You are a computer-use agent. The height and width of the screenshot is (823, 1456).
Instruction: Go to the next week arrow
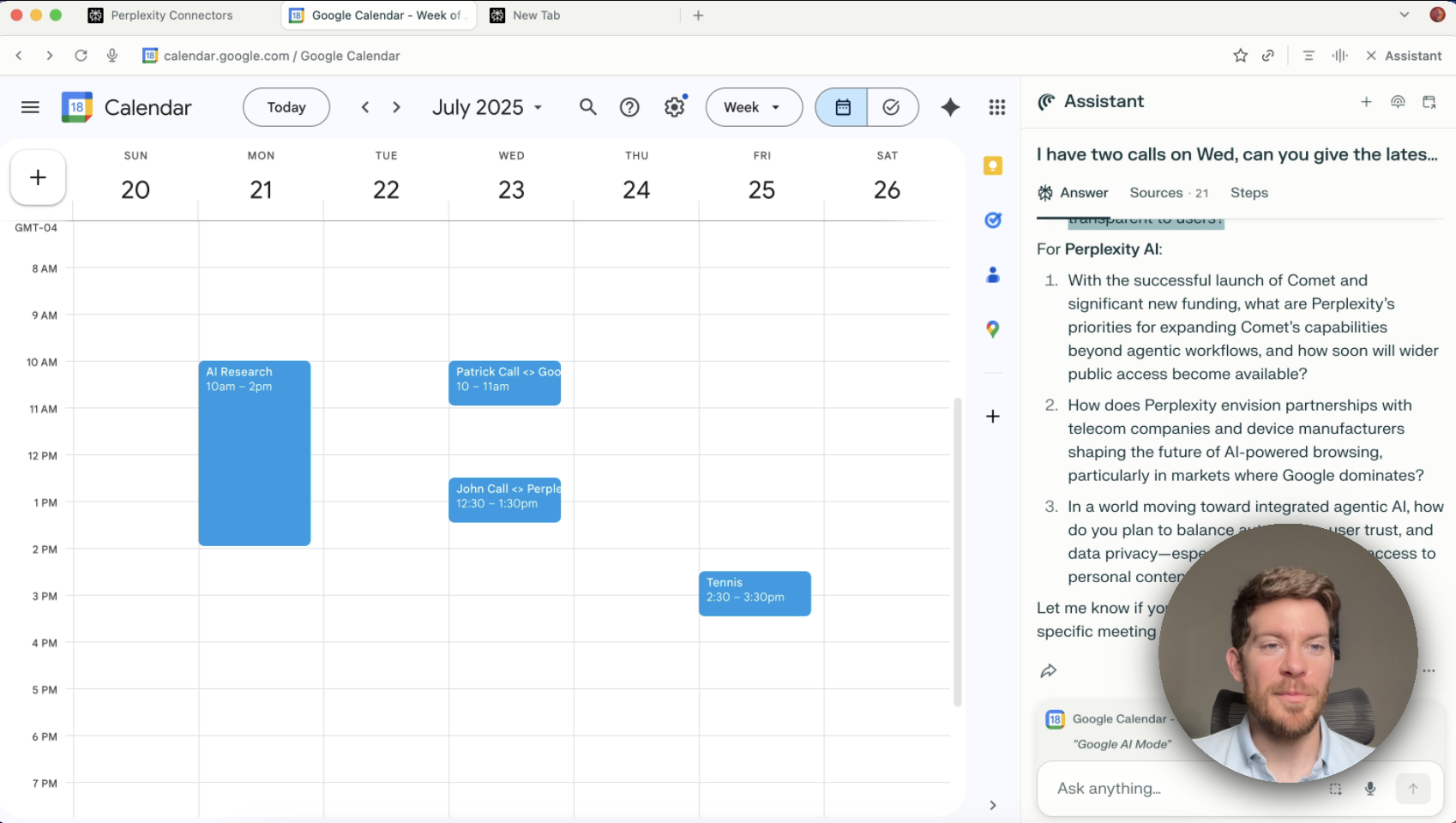(x=396, y=107)
